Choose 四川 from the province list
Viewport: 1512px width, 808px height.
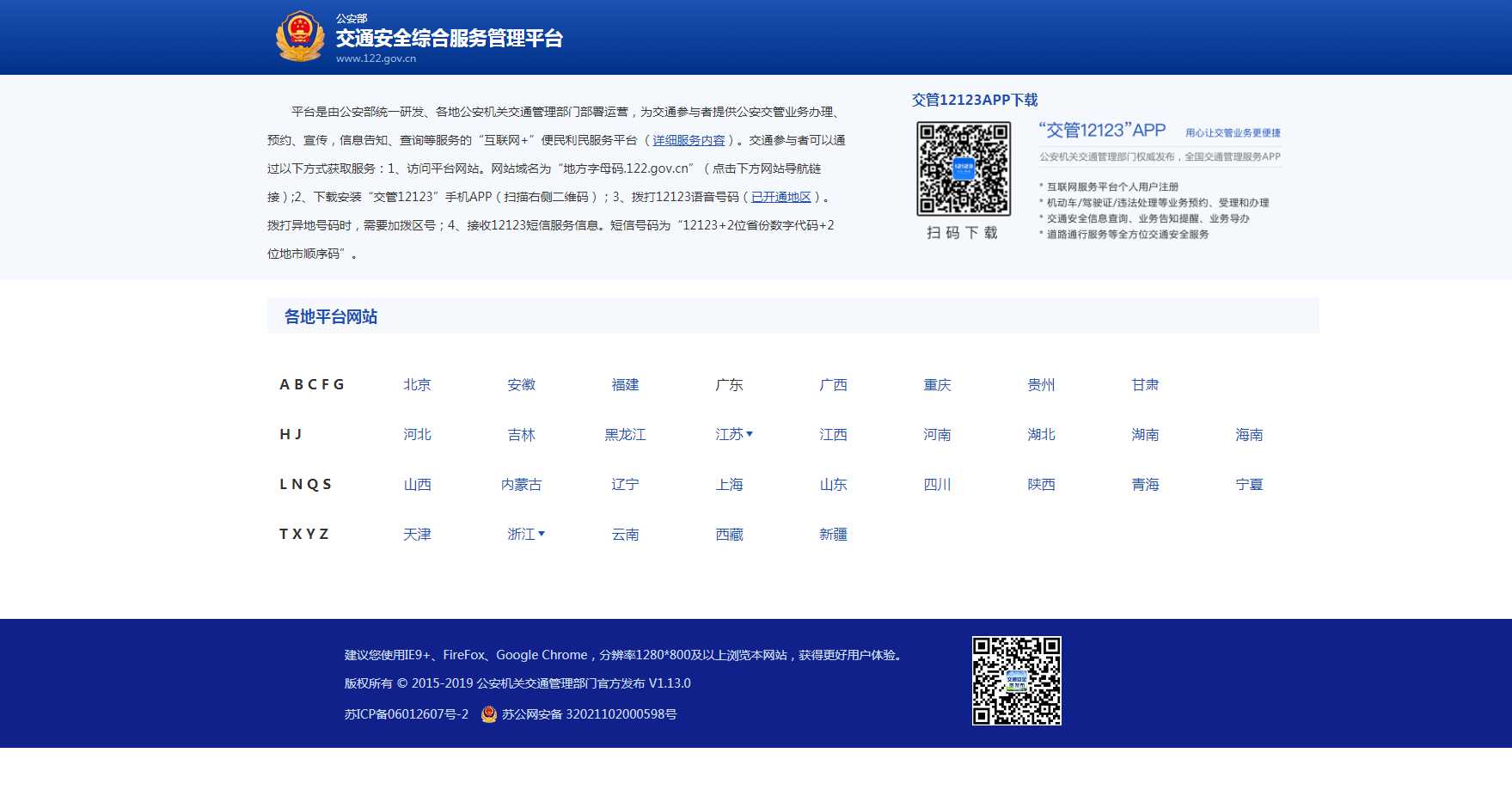click(937, 485)
